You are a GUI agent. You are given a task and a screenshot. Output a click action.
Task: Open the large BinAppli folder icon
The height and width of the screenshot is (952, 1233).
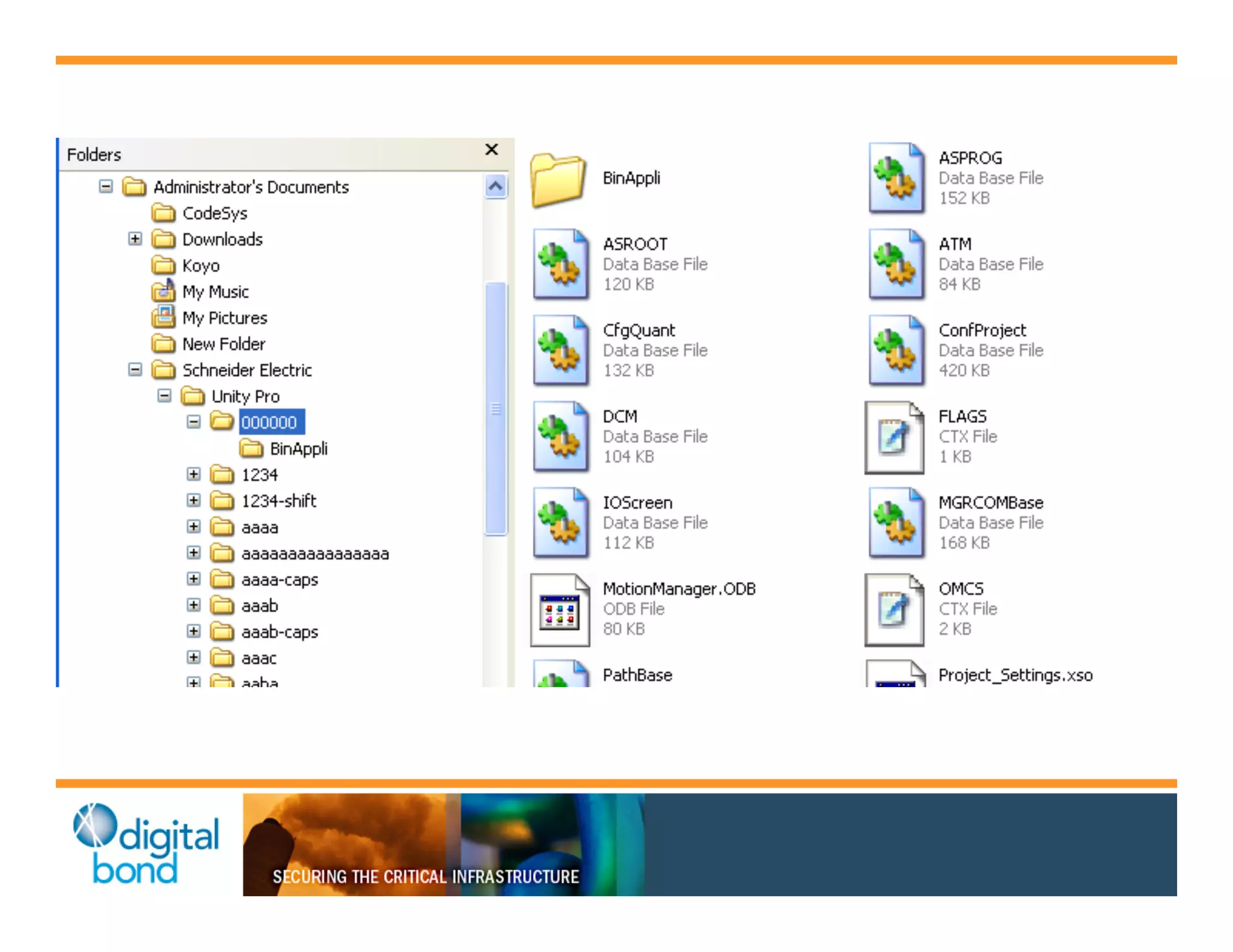click(558, 179)
